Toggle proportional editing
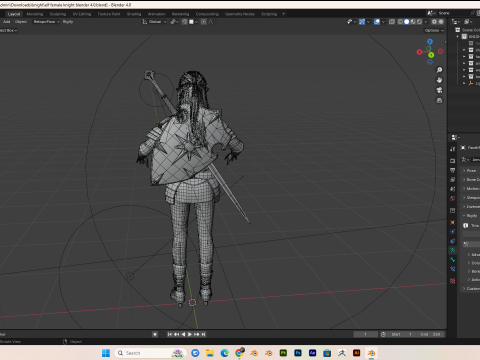Image resolution: width=480 pixels, height=360 pixels. (x=204, y=22)
